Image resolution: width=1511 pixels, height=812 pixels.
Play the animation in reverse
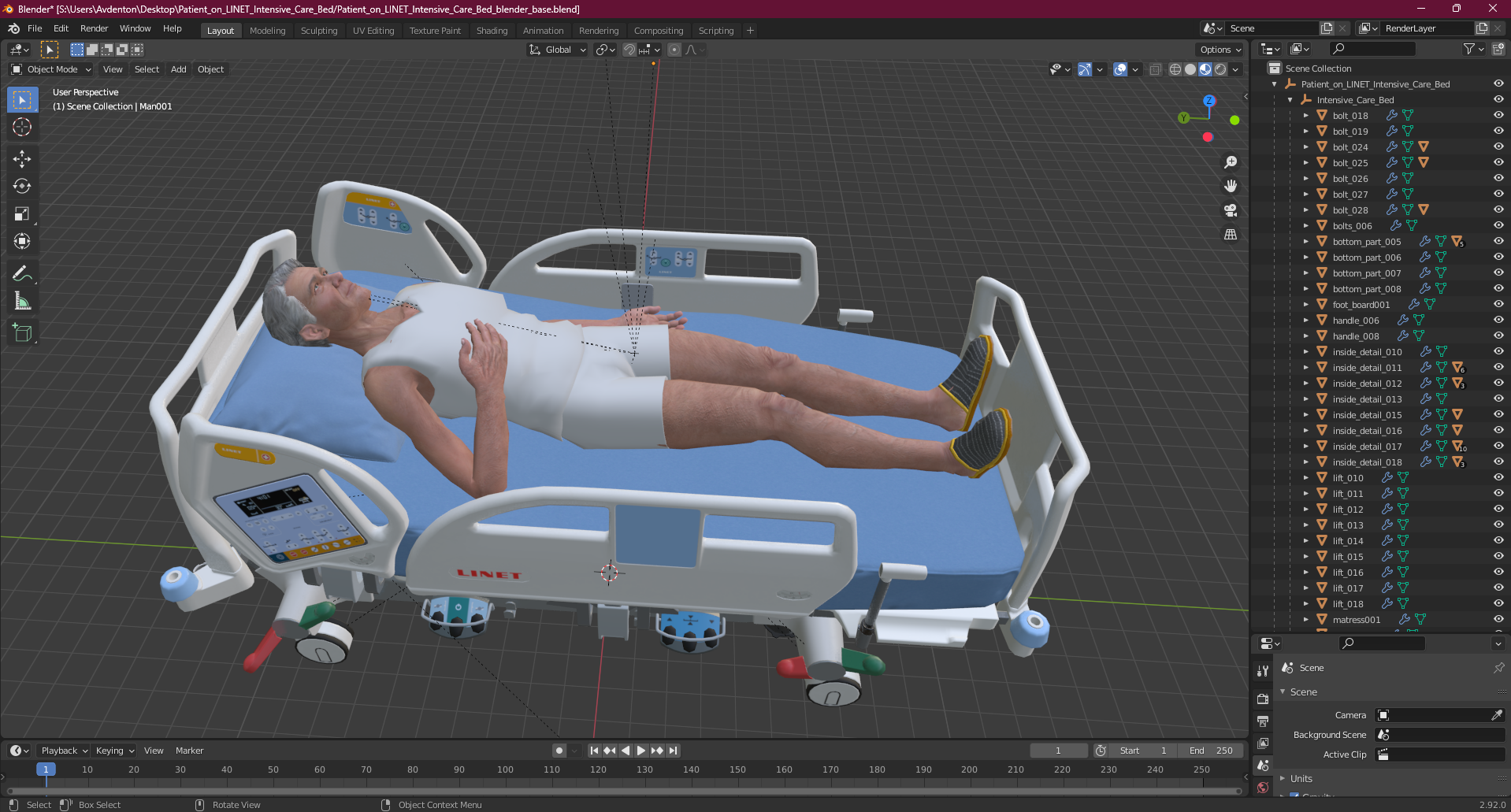(626, 751)
